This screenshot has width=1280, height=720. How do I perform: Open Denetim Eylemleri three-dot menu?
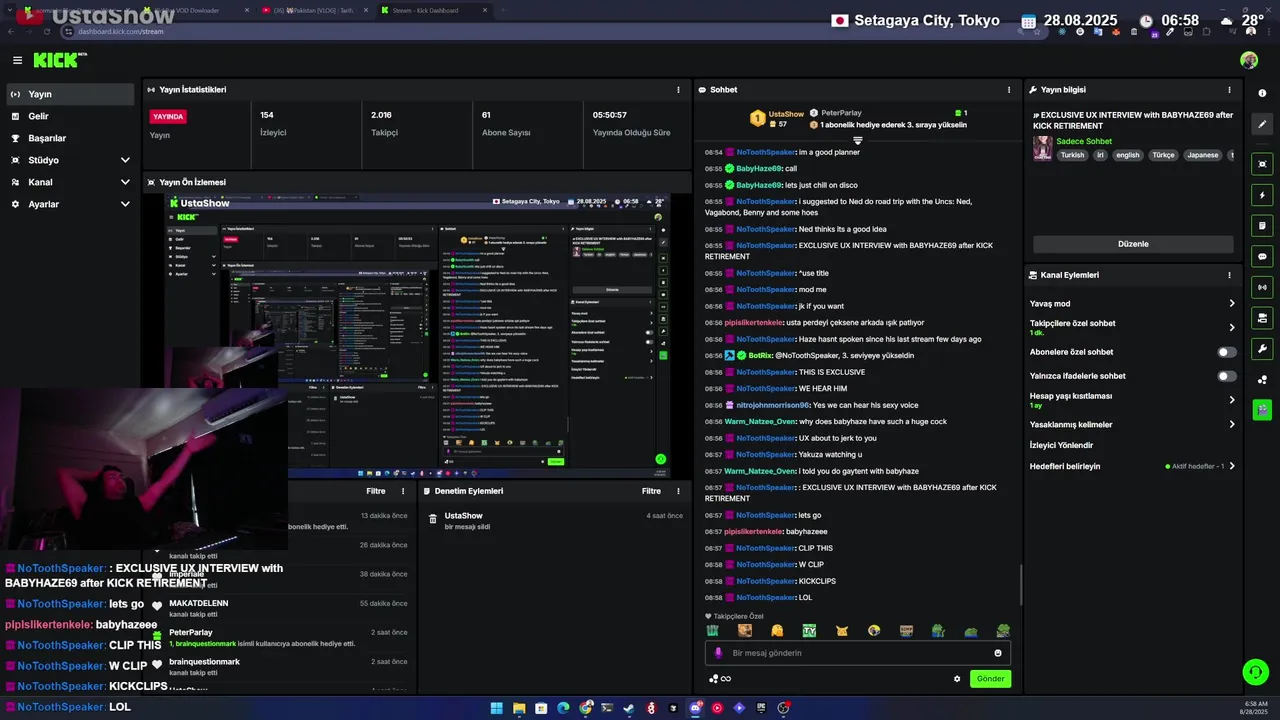[x=677, y=491]
